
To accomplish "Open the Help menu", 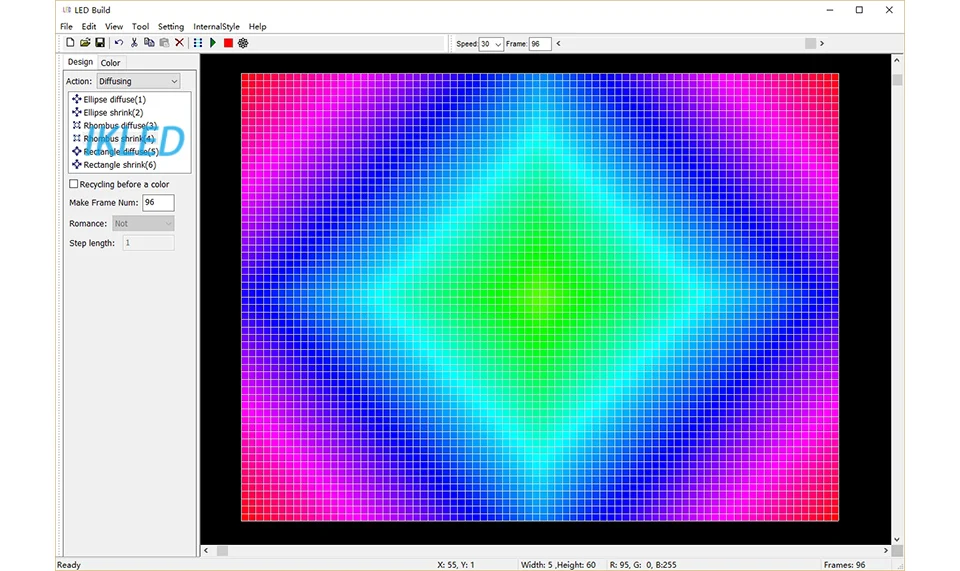I will [x=257, y=27].
